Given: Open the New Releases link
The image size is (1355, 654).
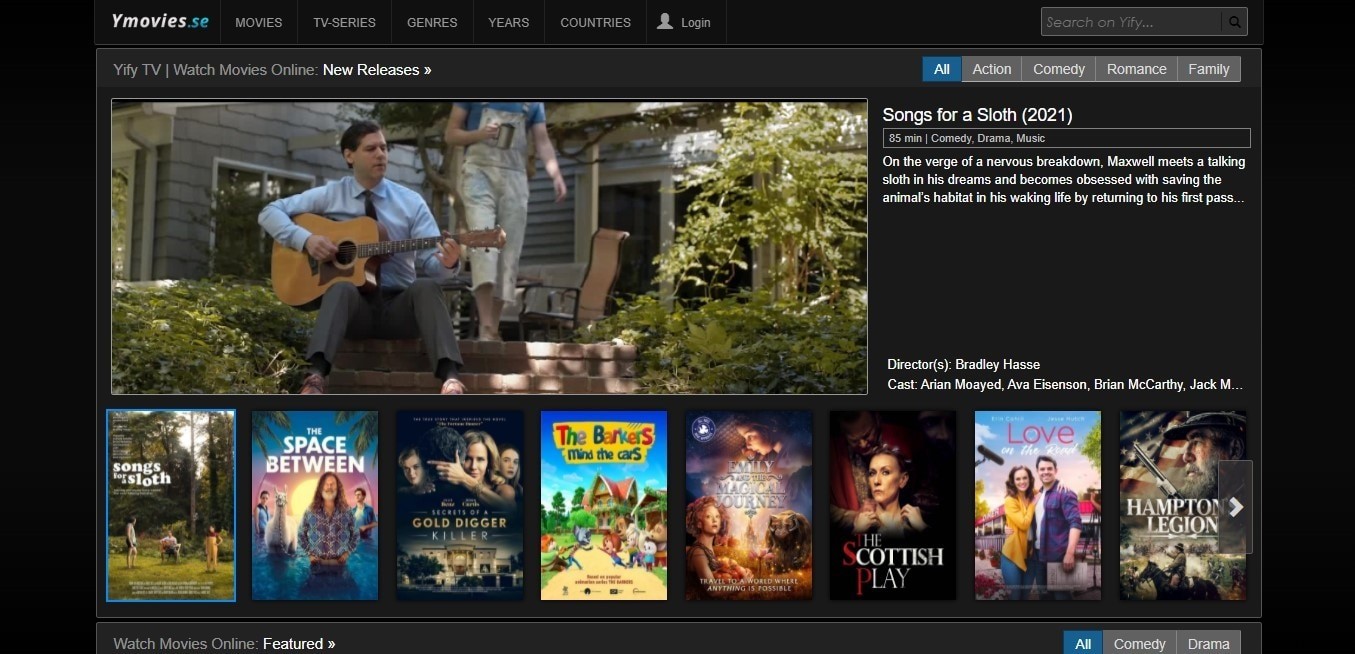Looking at the screenshot, I should pos(371,70).
